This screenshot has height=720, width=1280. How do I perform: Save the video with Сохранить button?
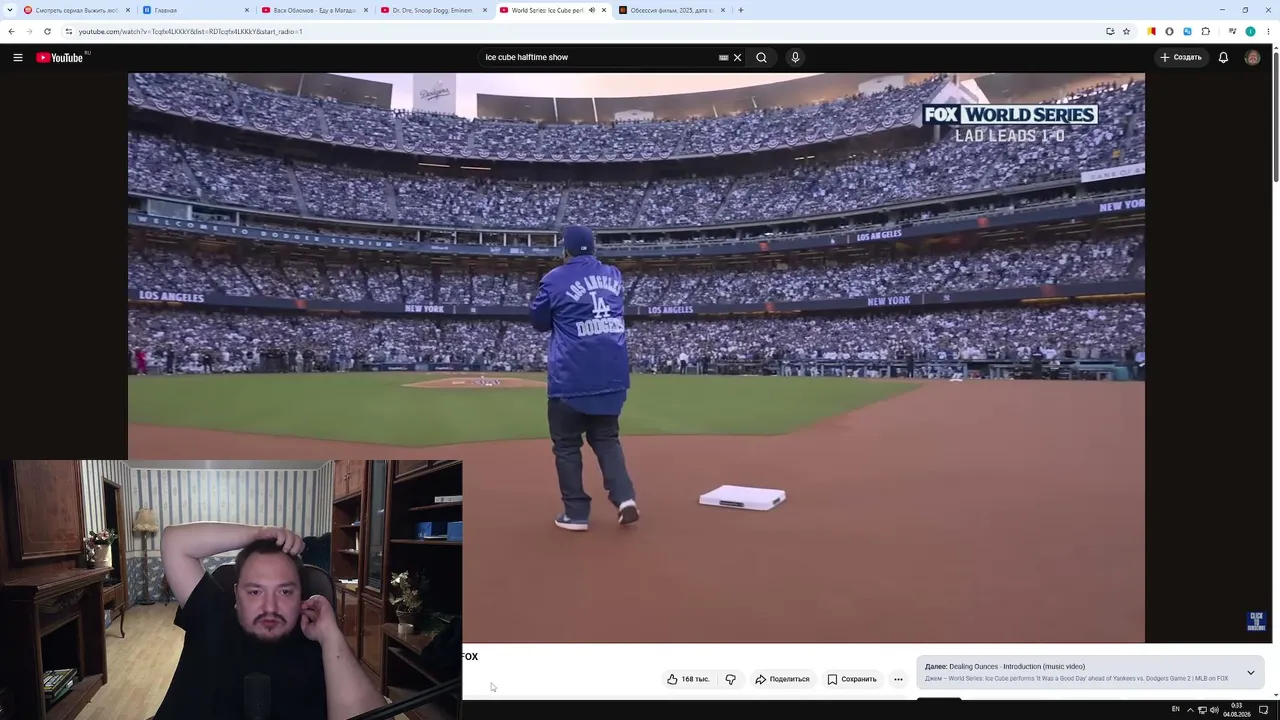(852, 679)
